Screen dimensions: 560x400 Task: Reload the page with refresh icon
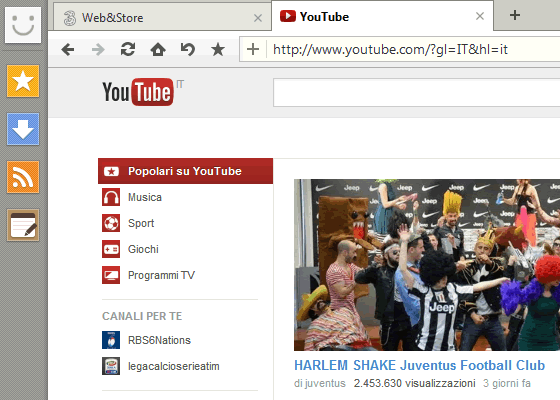point(128,49)
